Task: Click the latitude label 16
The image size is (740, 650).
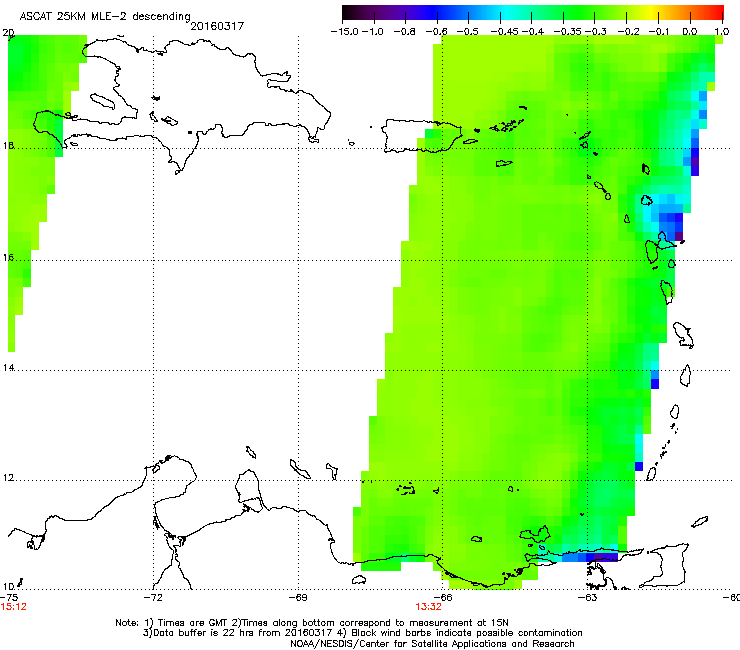Action: [x=8, y=258]
